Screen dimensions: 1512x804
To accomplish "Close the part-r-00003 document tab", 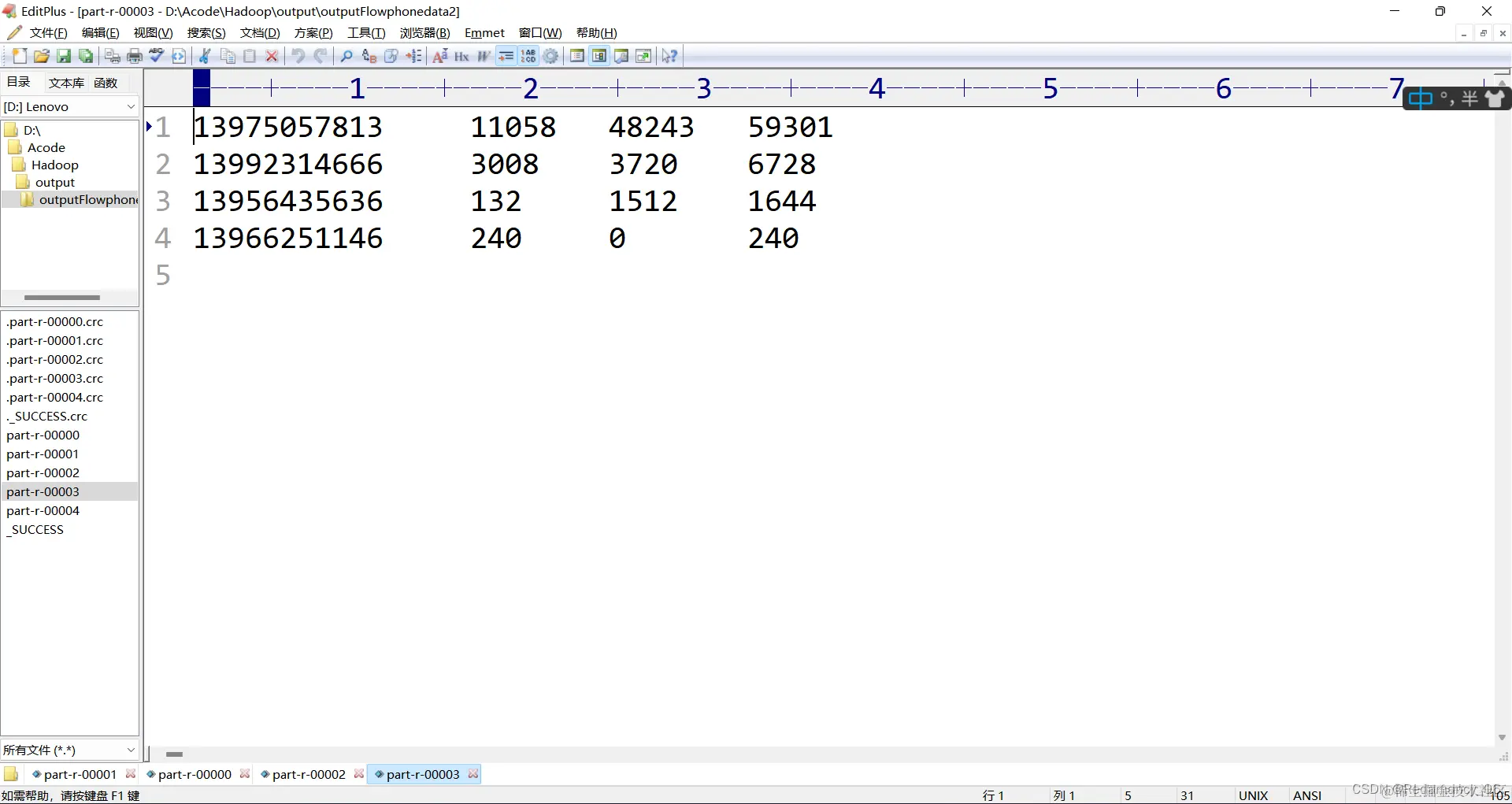I will tap(472, 774).
